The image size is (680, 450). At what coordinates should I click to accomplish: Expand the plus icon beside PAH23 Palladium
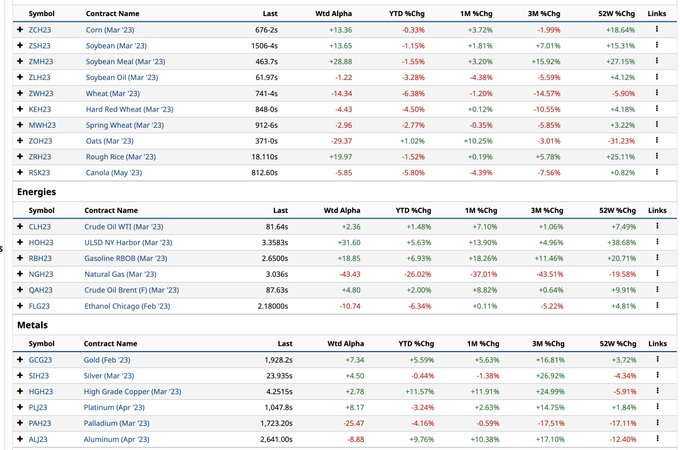point(20,423)
